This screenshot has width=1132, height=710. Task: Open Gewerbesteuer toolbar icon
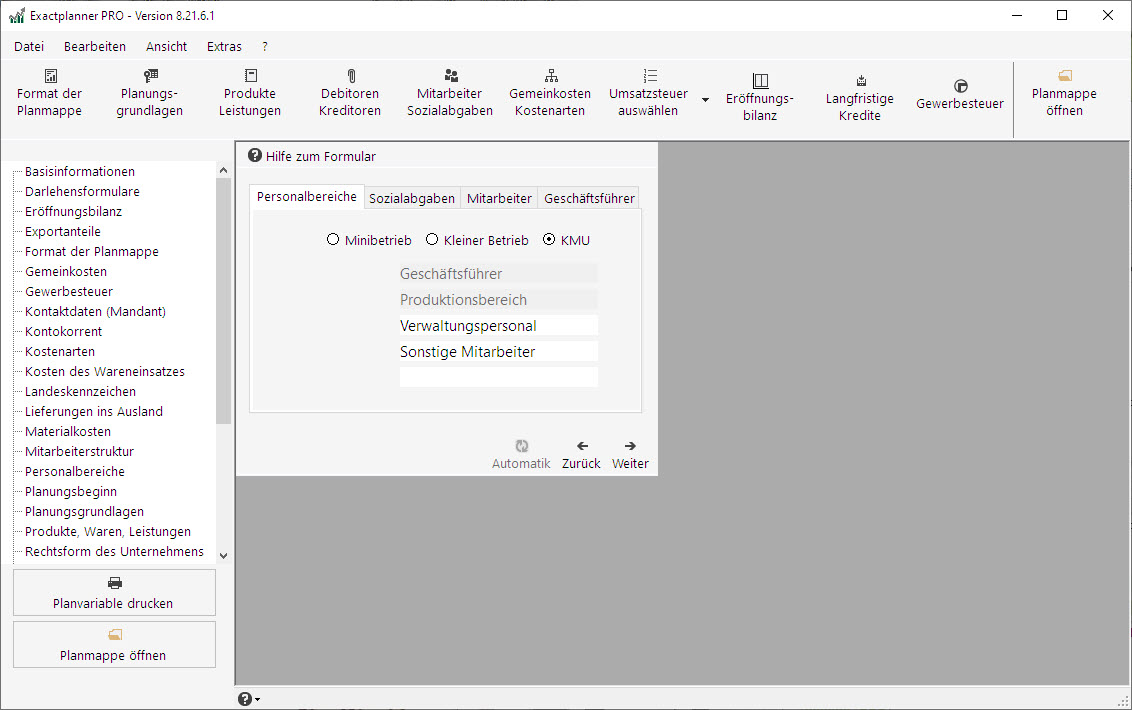[x=960, y=86]
